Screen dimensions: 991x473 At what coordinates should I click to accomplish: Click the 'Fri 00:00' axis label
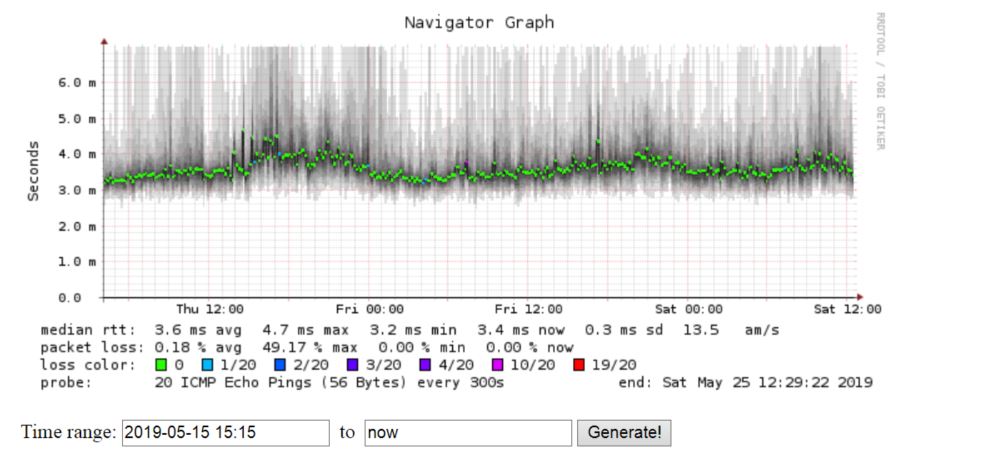click(370, 309)
